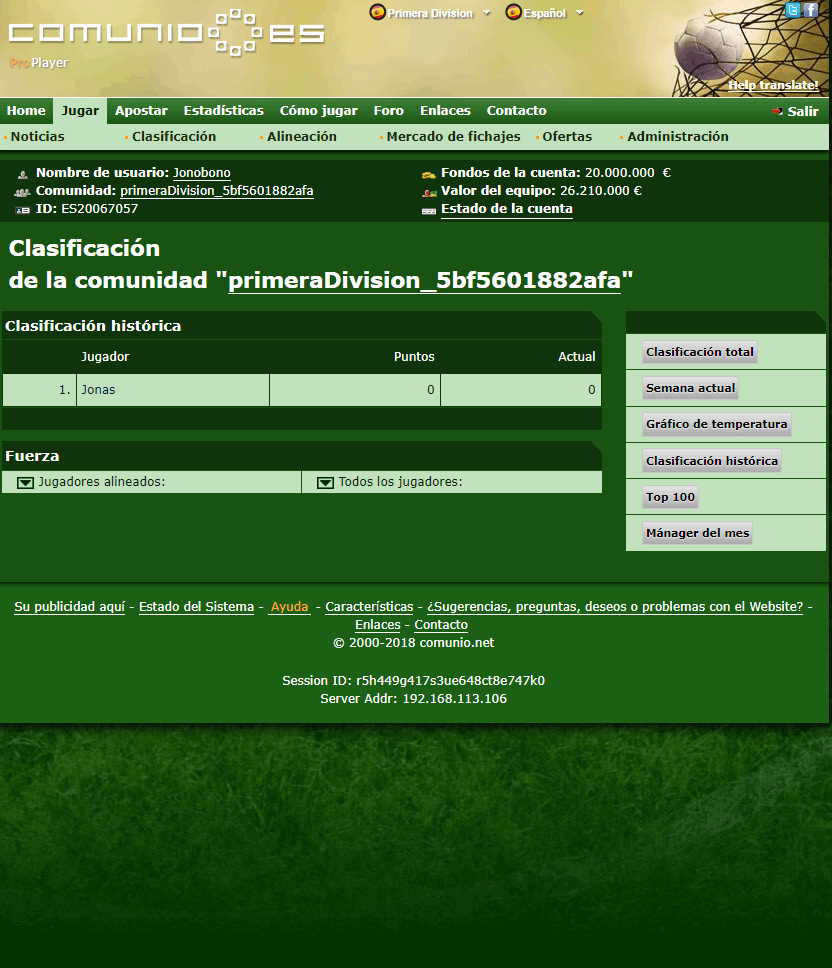Open the Facebook icon link
This screenshot has width=832, height=968.
click(x=810, y=10)
